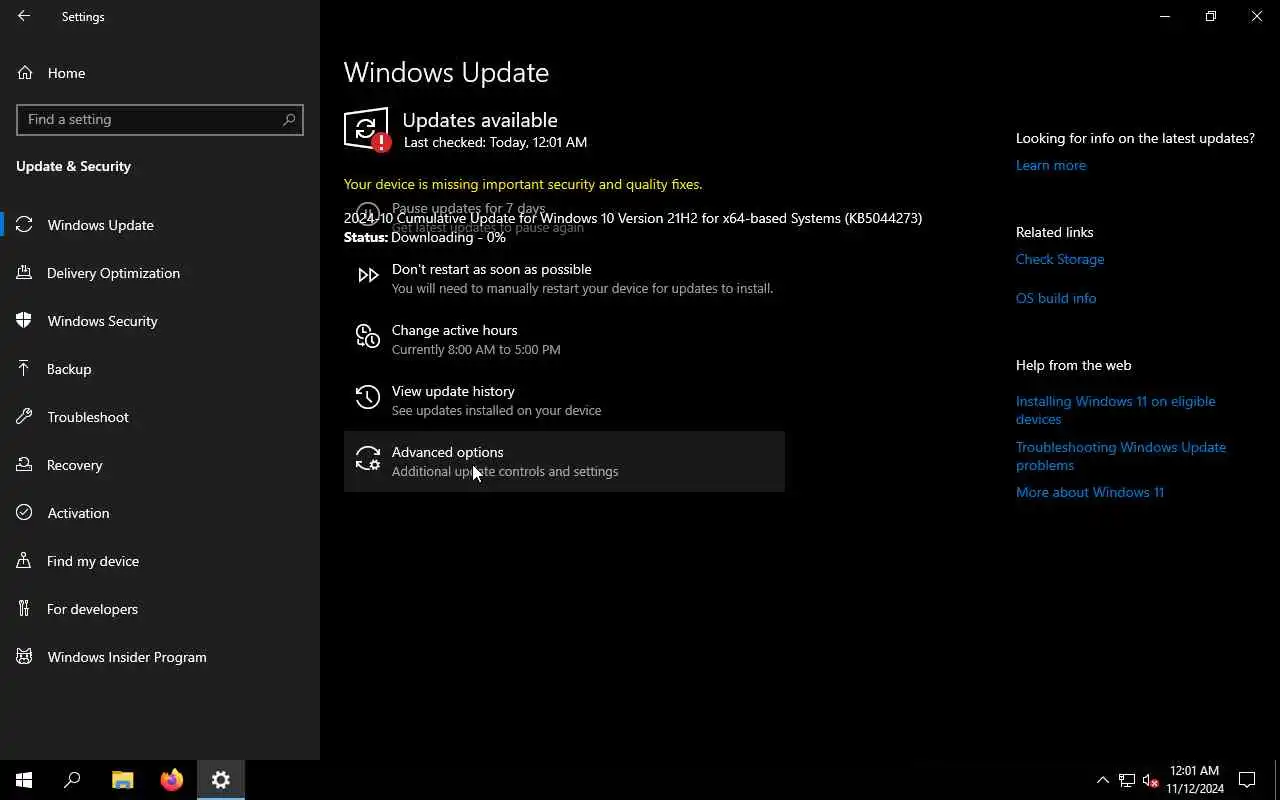Click the Recovery person icon
1280x800 pixels.
25,465
